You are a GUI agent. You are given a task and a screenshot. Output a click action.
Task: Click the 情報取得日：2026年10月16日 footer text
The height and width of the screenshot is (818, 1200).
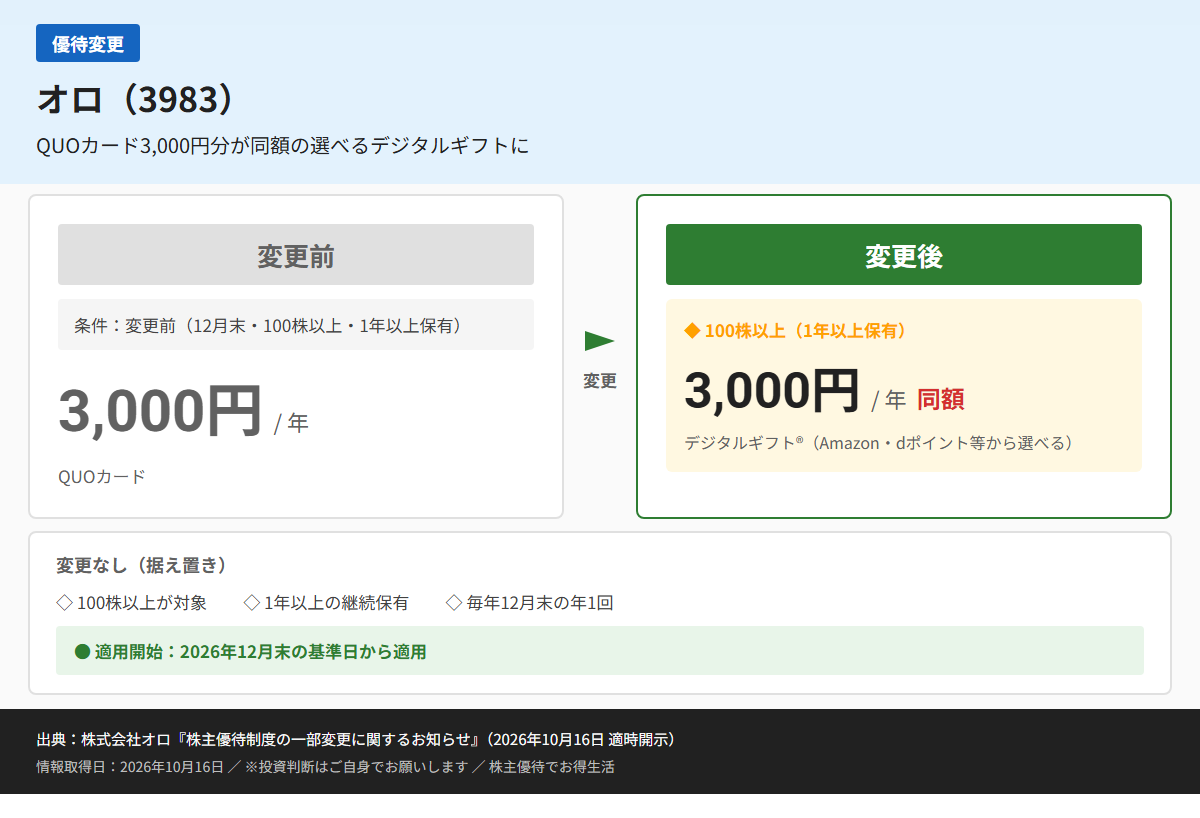click(325, 767)
